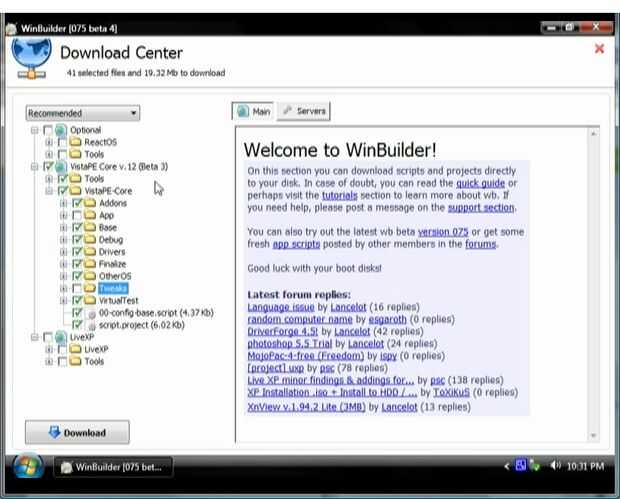Viewport: 620px width, 499px height.
Task: Click the Download button
Action: pyautogui.click(x=77, y=432)
